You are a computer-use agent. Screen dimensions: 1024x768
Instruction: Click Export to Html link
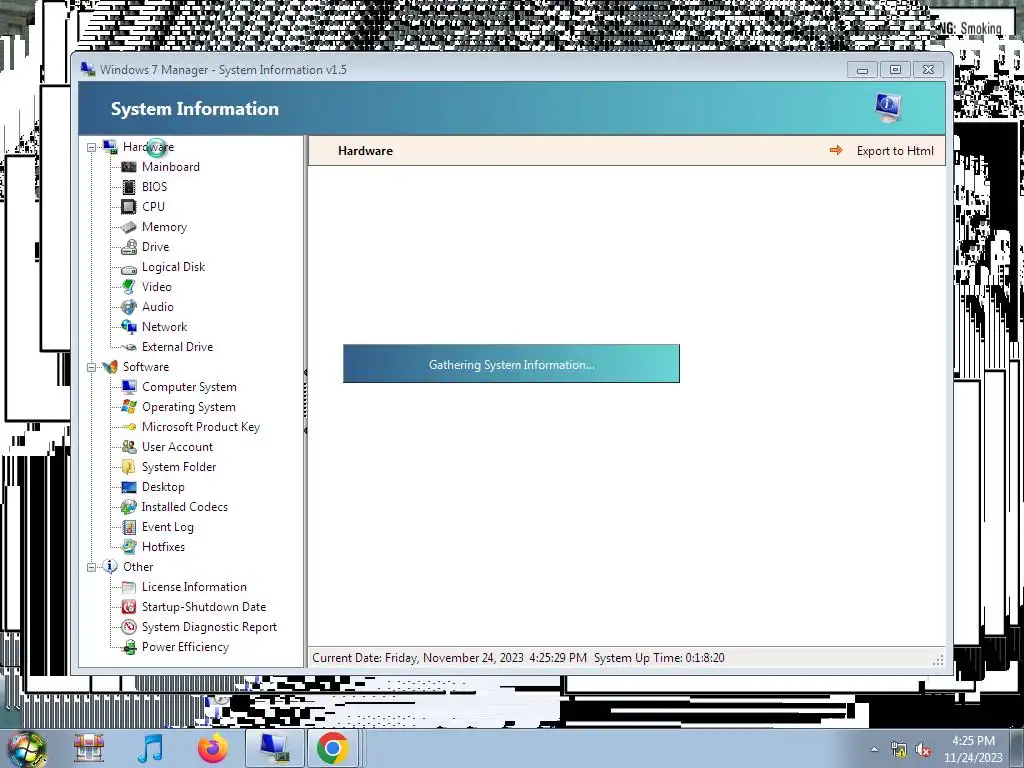(895, 151)
